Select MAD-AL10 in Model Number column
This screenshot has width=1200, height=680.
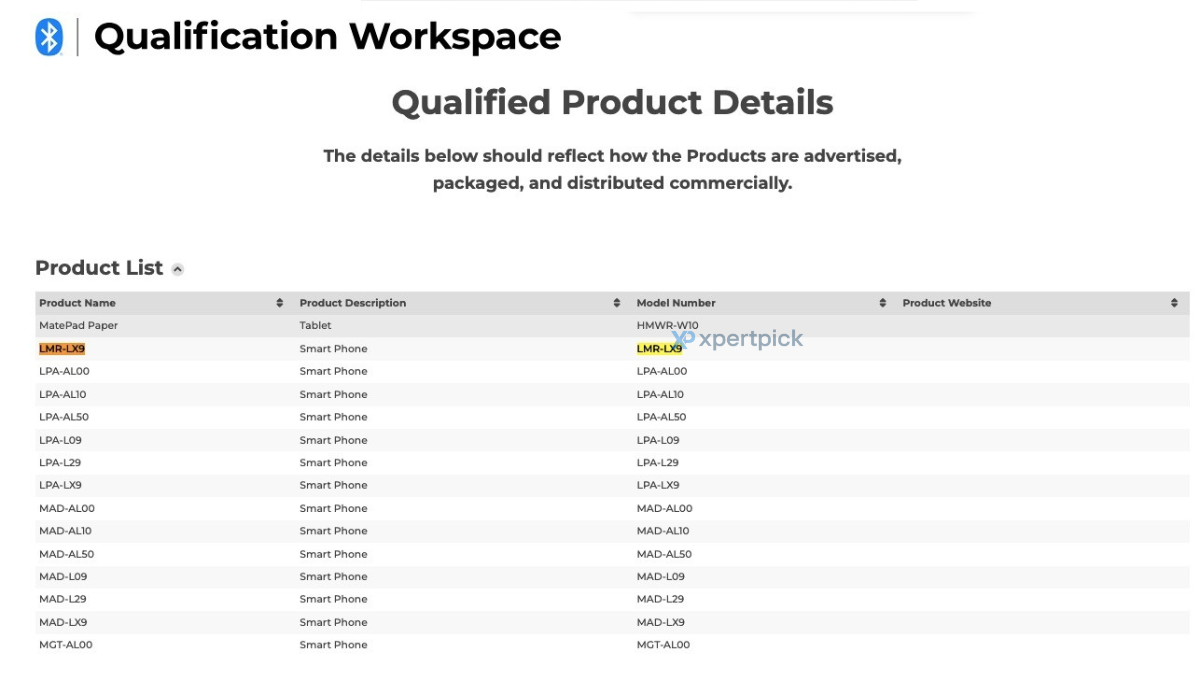pos(663,531)
